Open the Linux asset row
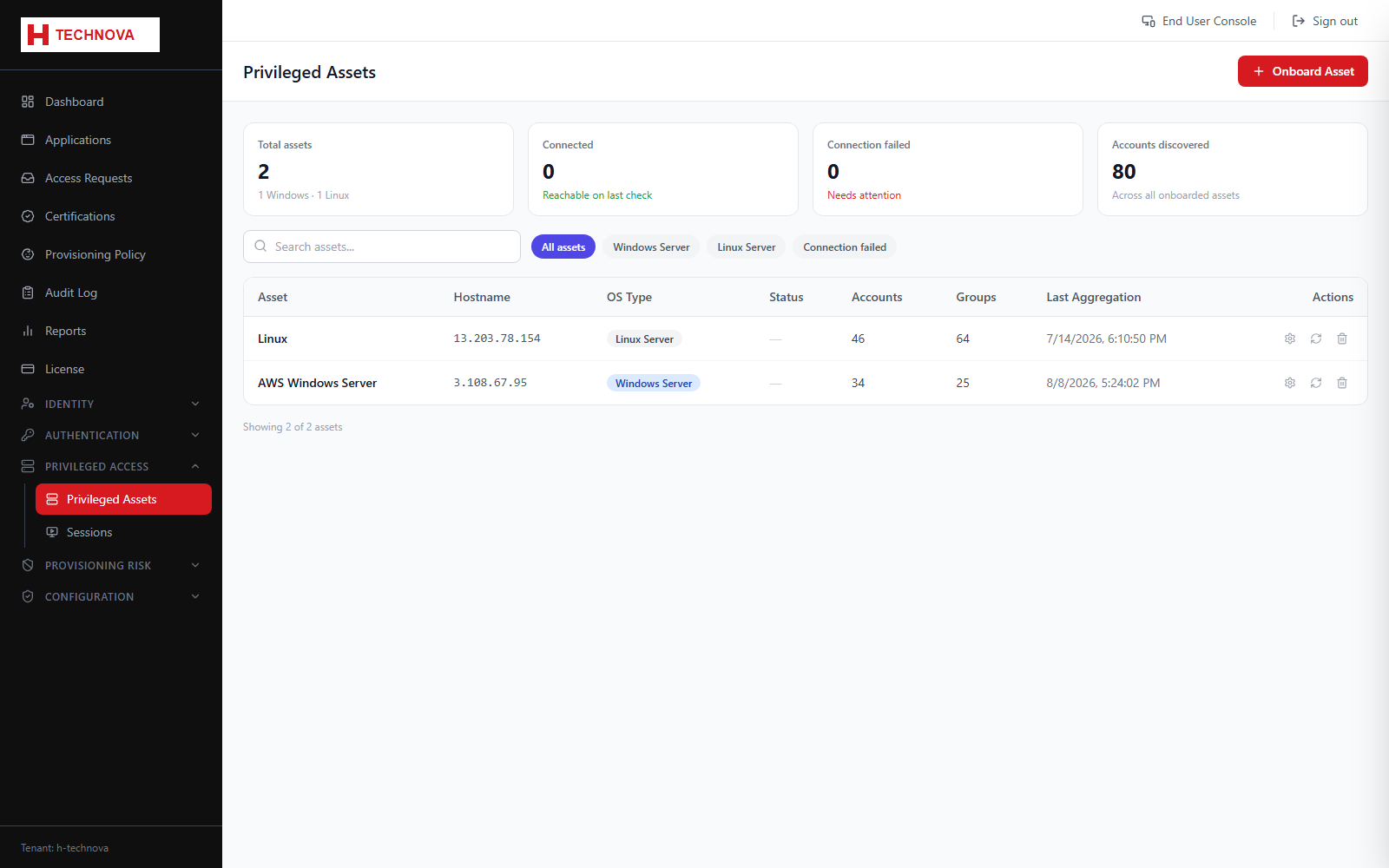Image resolution: width=1389 pixels, height=868 pixels. point(806,339)
